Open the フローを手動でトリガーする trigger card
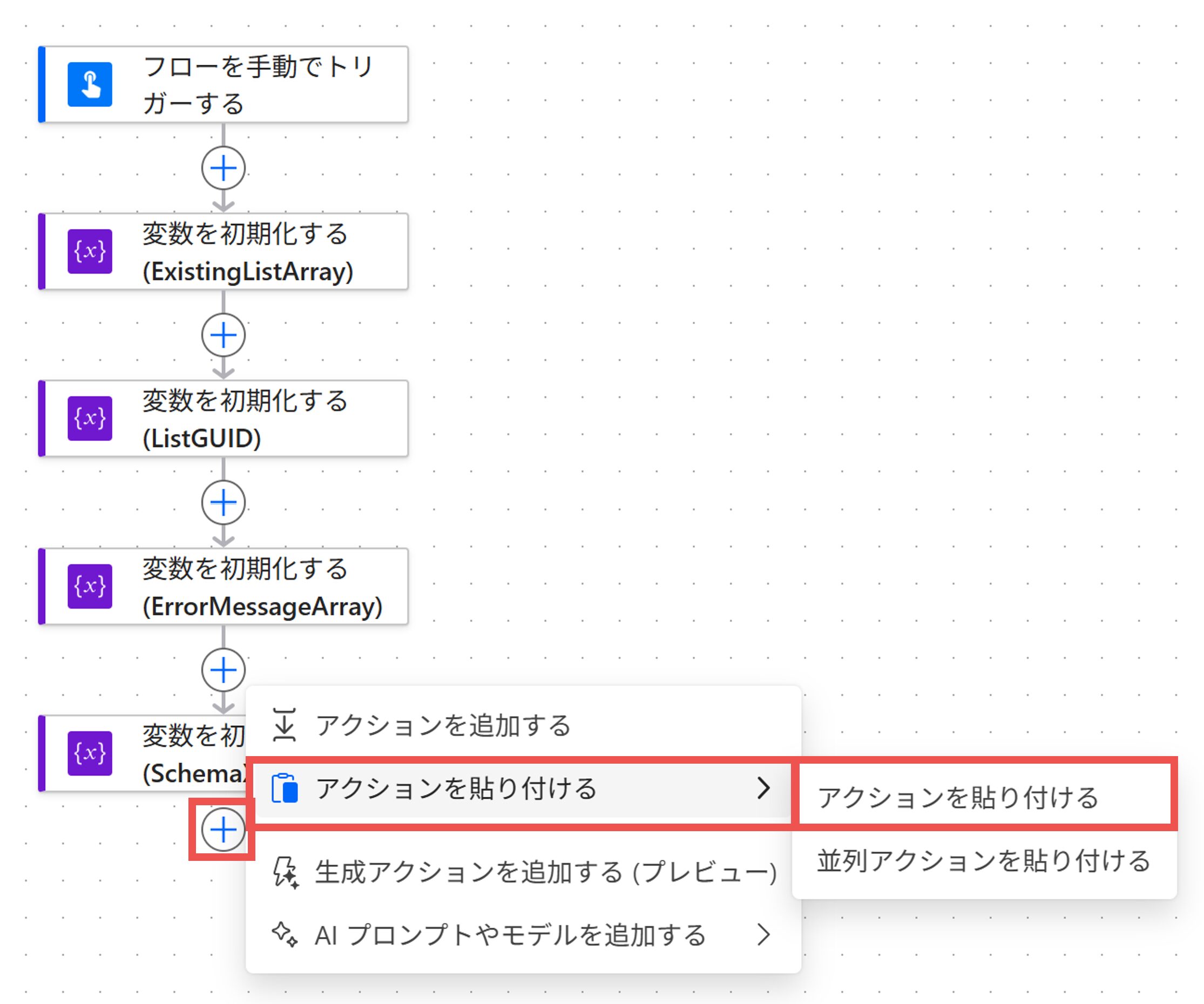 pos(224,84)
